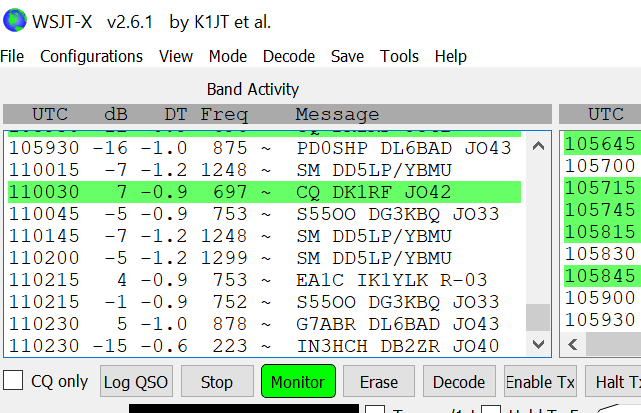Select the 110015 SM DD5LP/YBMU row

[264, 170]
